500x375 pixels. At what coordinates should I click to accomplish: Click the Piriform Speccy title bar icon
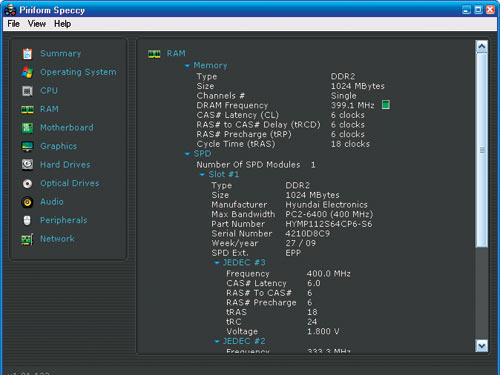tap(10, 10)
